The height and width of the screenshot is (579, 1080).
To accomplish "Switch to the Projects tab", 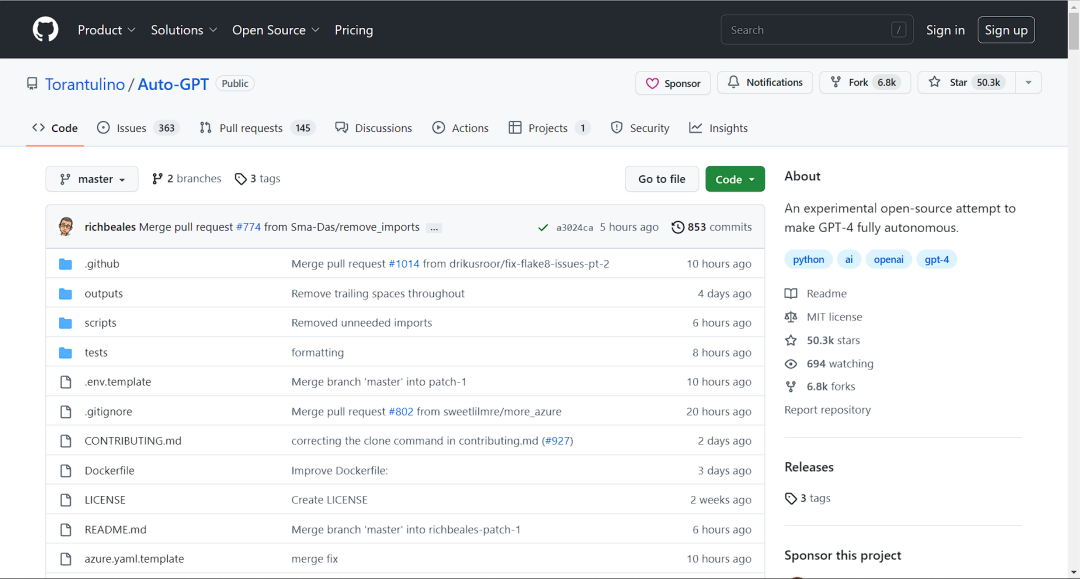I will tap(549, 128).
